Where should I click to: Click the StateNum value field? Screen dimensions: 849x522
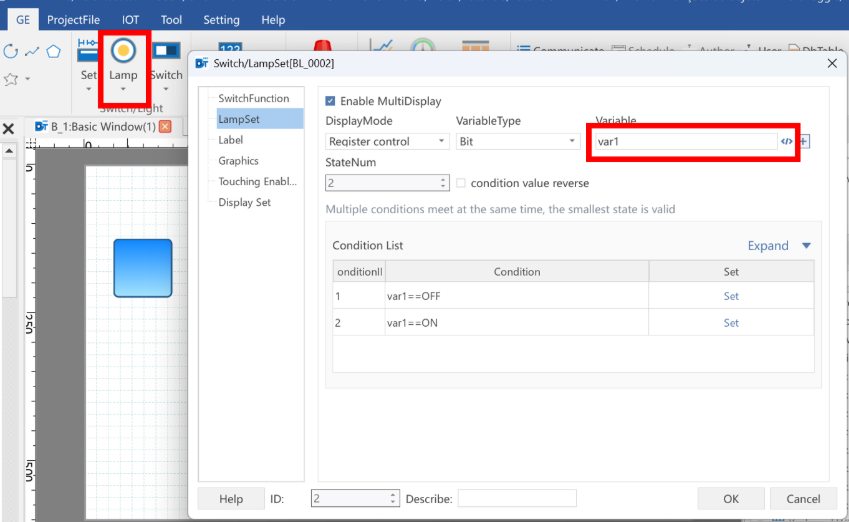coord(382,182)
